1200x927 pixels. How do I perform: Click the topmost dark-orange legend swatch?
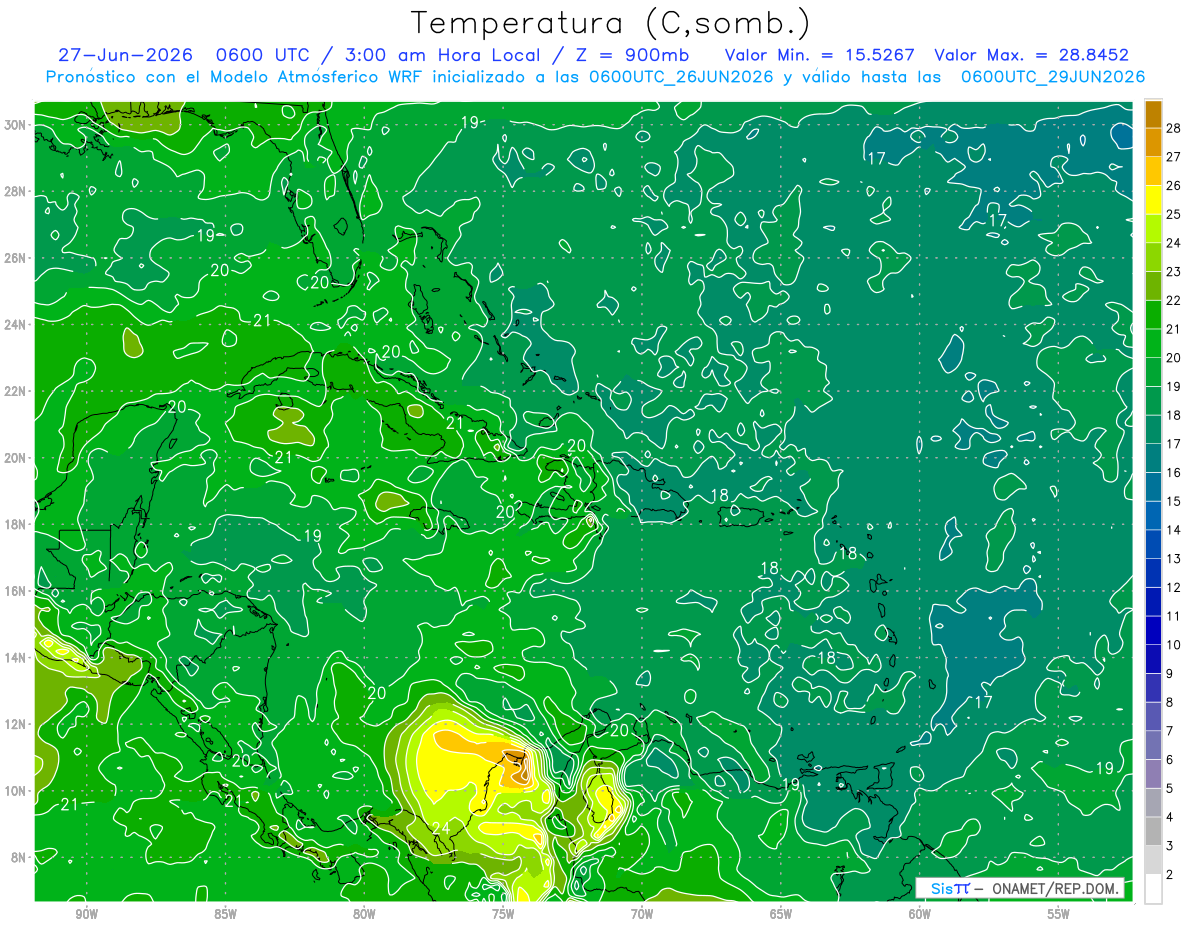click(x=1153, y=113)
